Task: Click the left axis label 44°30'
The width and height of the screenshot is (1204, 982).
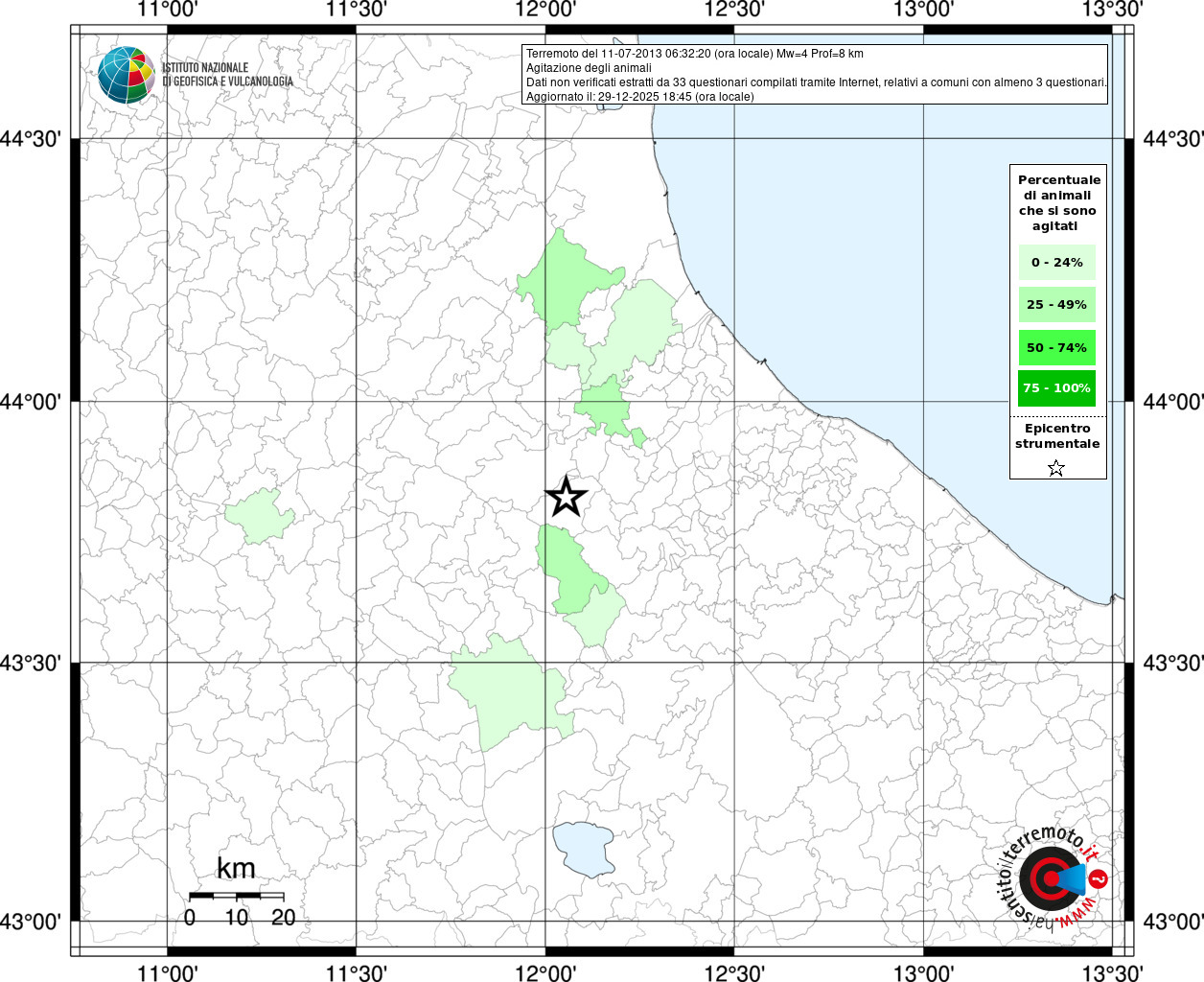Action: tap(31, 140)
